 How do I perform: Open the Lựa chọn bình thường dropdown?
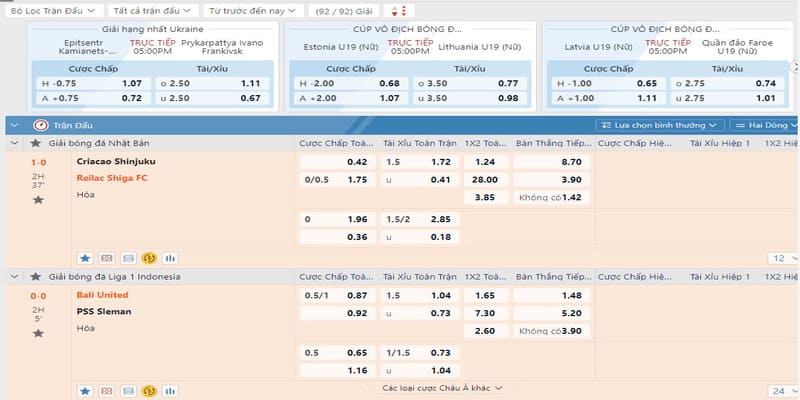point(660,125)
